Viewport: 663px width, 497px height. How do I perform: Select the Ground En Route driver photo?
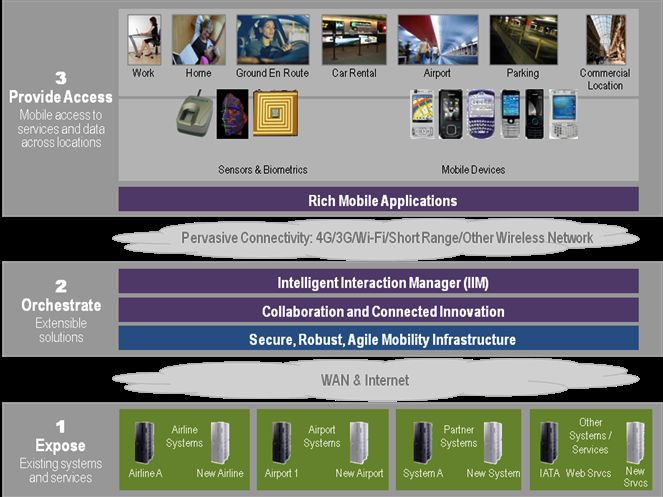point(273,40)
